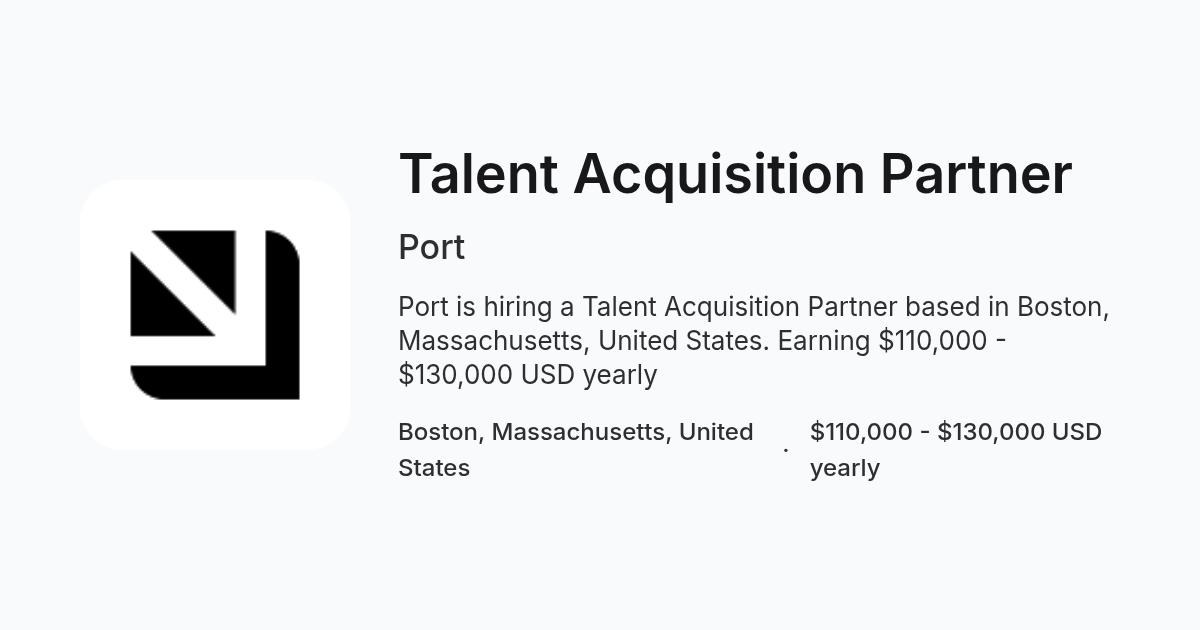1200x630 pixels.
Task: Click "$130,000 USD yearly" in description's last line
Action: coord(528,375)
